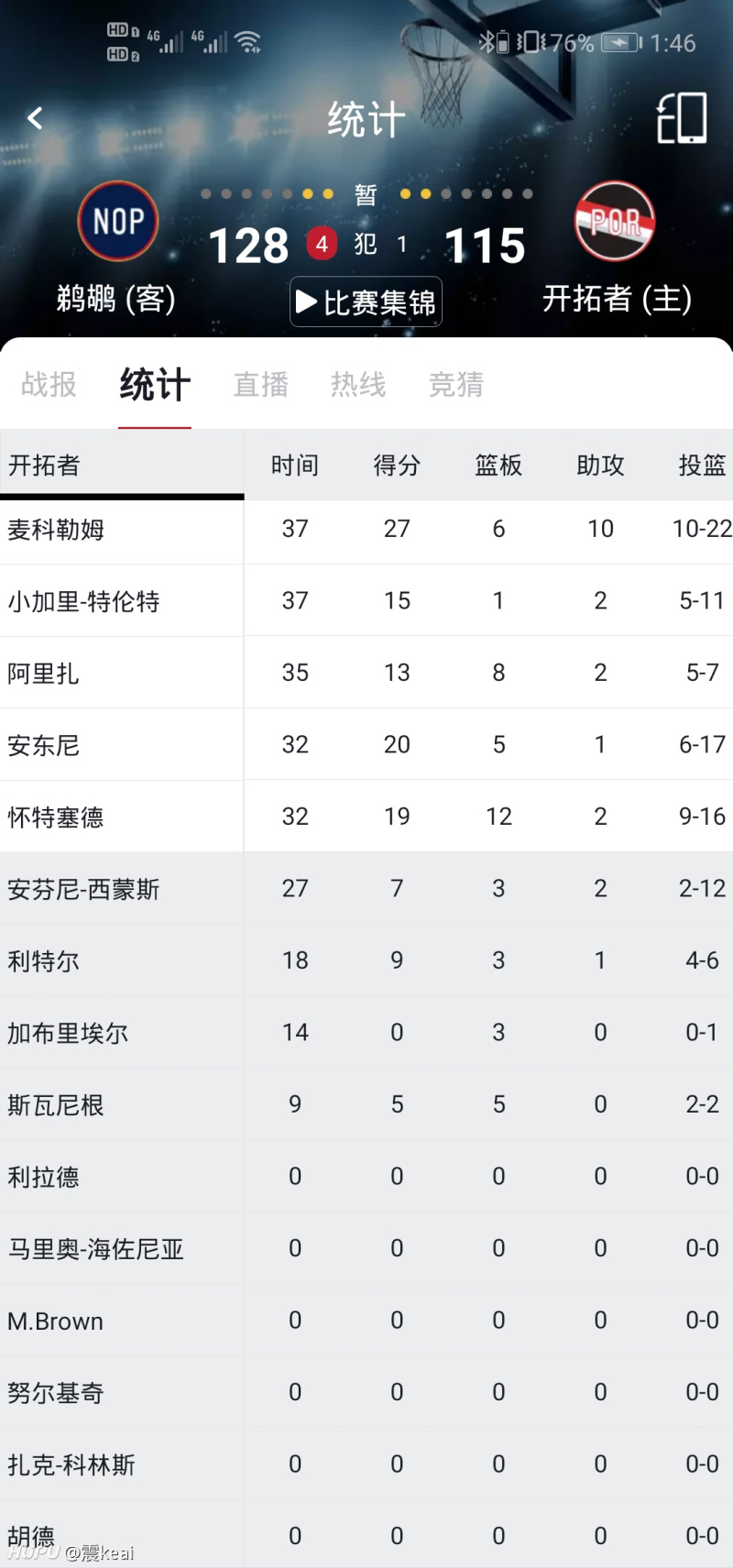
Task: Open player M.Brown row
Action: click(x=366, y=1321)
